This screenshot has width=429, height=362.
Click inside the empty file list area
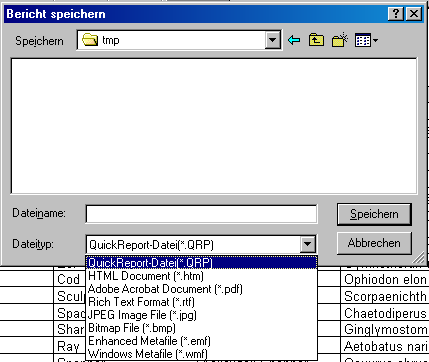[x=214, y=126]
